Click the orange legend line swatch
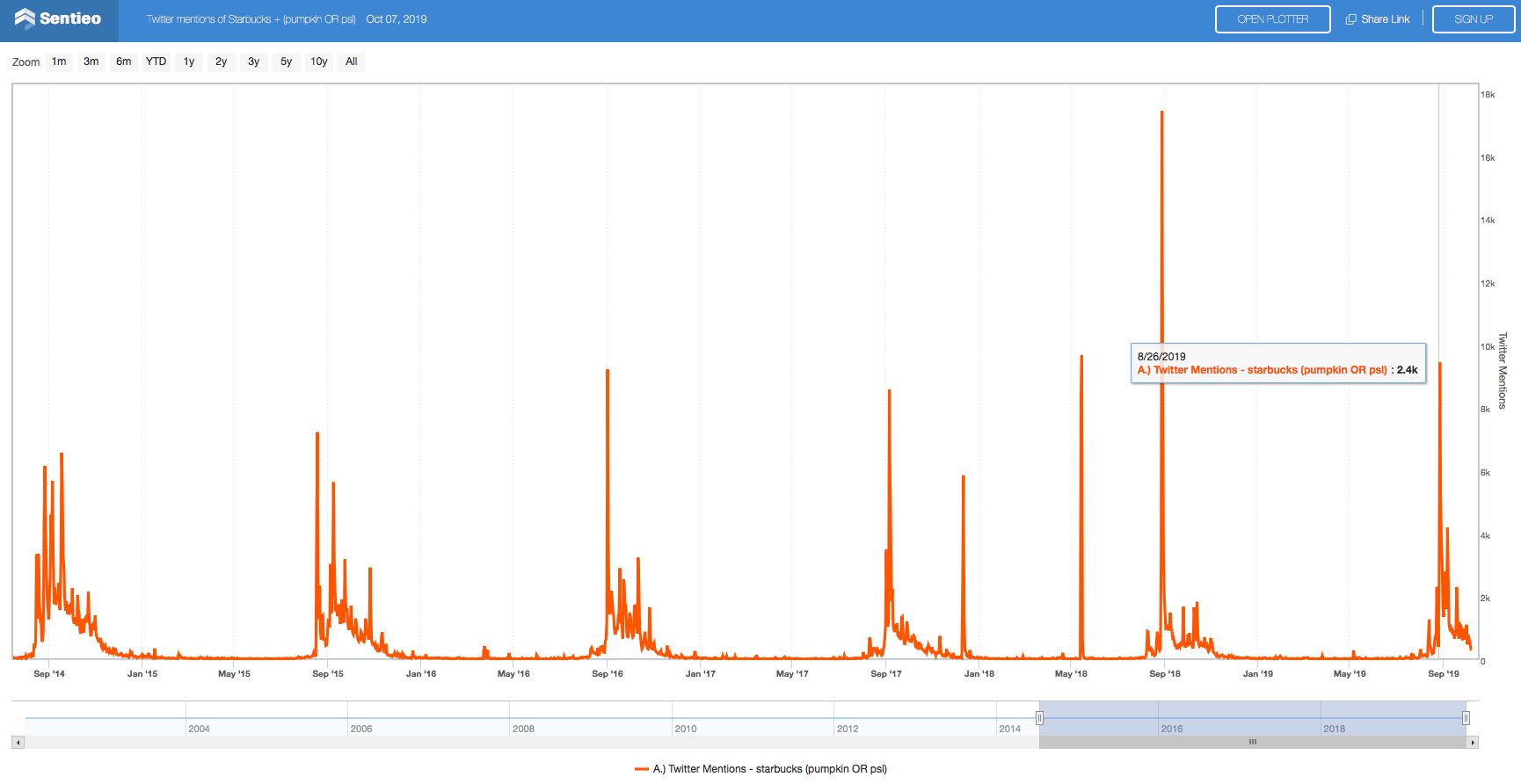This screenshot has width=1521, height=784. tap(641, 769)
